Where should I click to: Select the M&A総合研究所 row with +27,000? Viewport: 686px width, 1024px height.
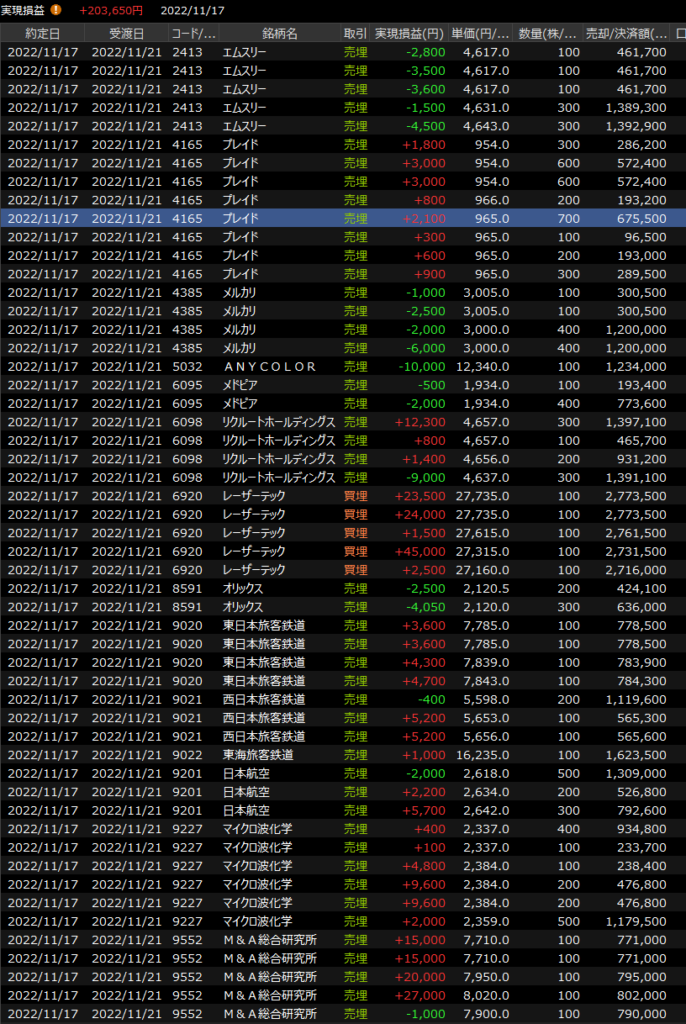[x=269, y=995]
